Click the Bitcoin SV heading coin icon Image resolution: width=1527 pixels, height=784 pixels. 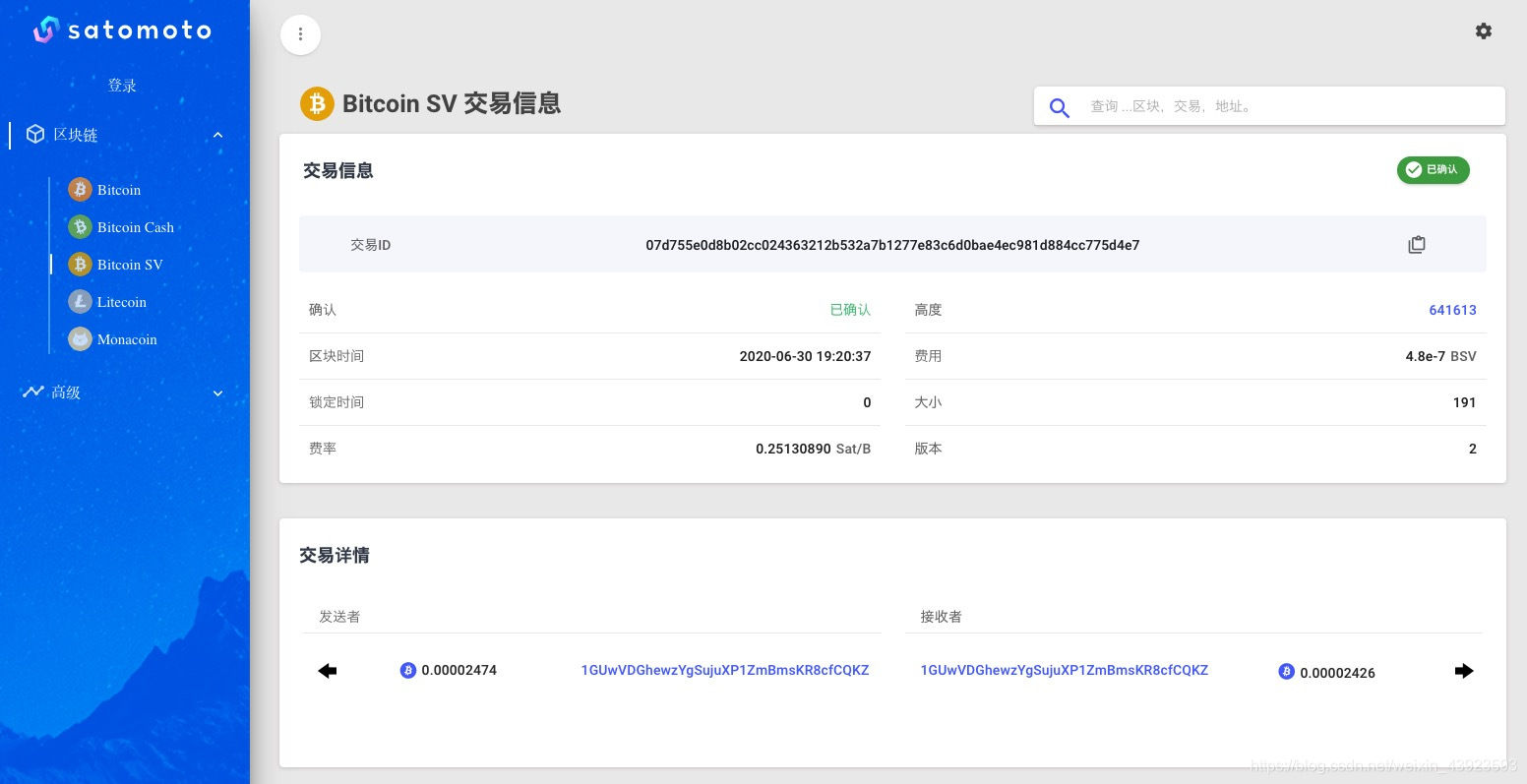317,103
